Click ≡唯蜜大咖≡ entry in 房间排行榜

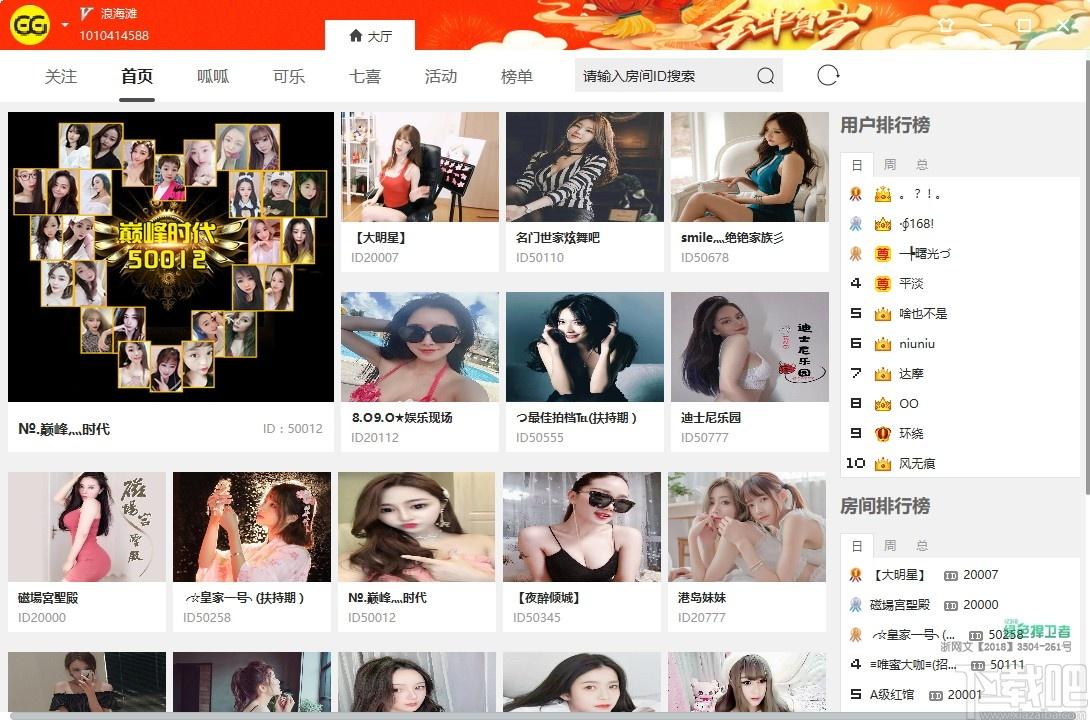click(913, 665)
